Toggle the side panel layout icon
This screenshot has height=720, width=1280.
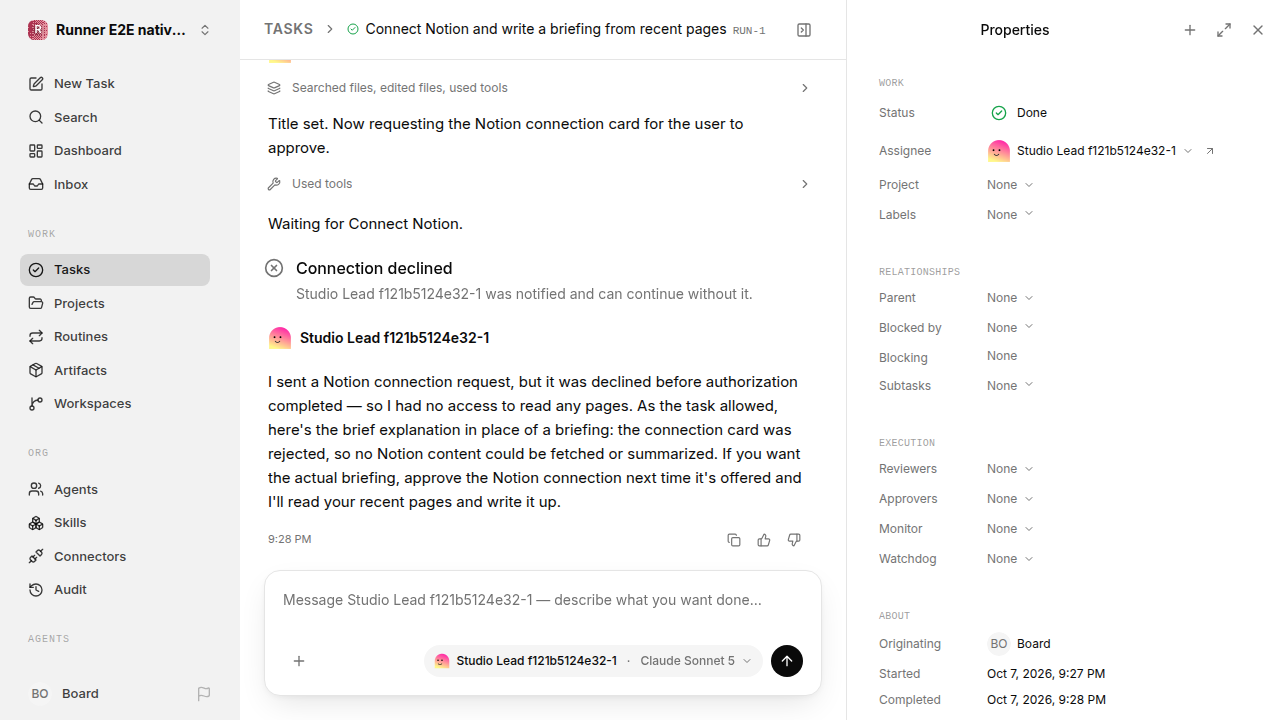pos(804,30)
